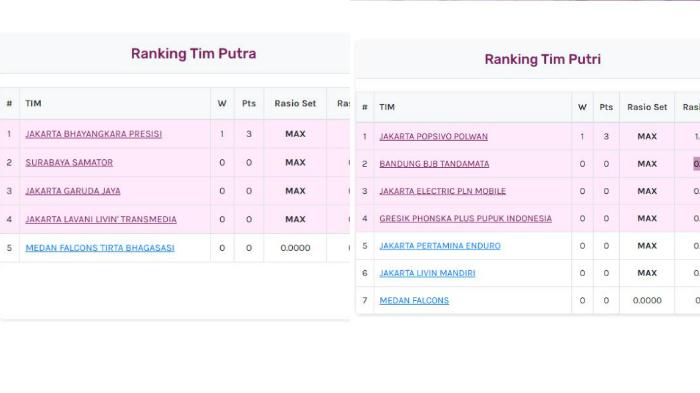Select MAX ratio for Jakarta Livin Mandiri
The height and width of the screenshot is (393, 700).
647,273
